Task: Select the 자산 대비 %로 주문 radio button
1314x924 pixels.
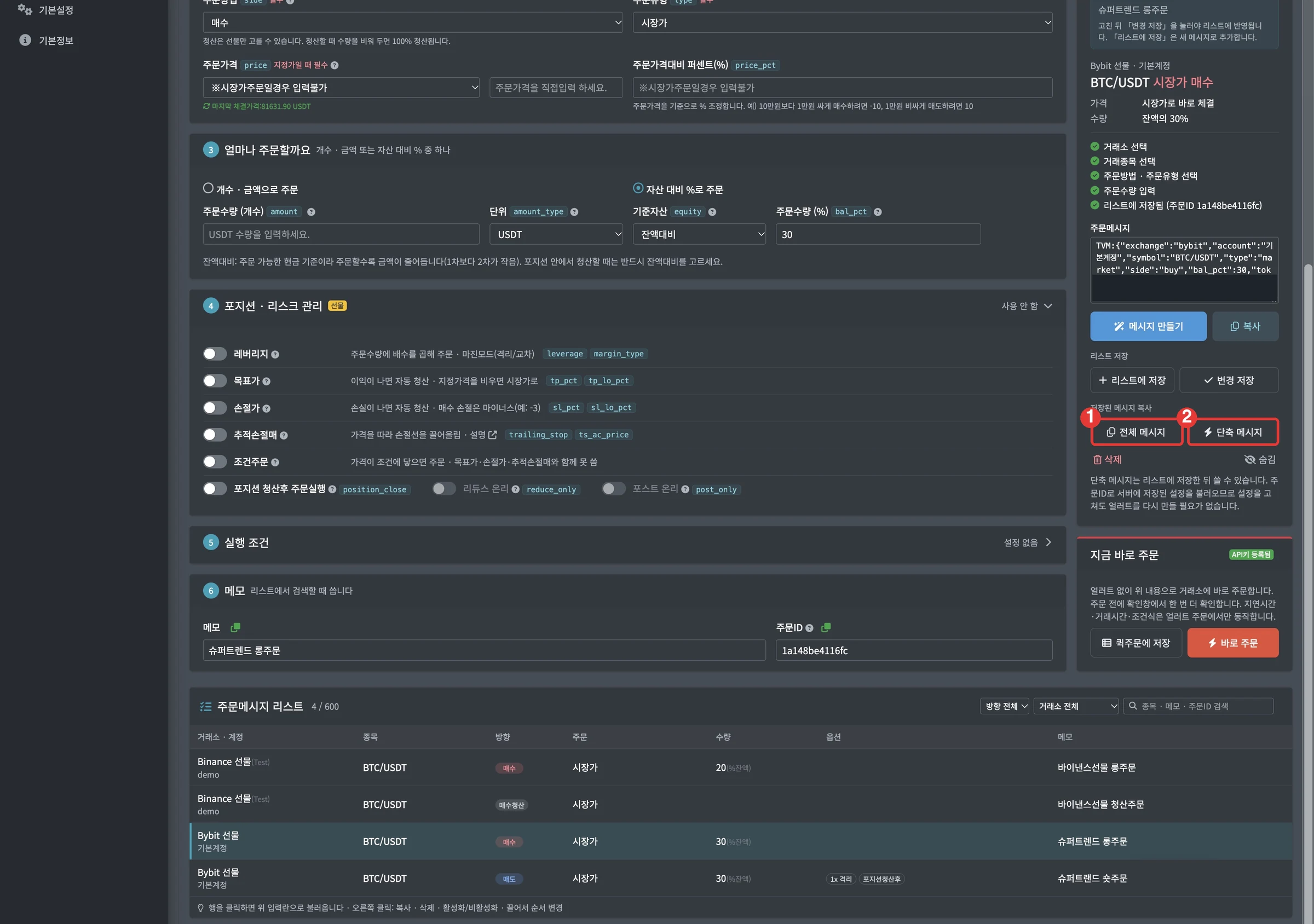Action: [x=638, y=188]
